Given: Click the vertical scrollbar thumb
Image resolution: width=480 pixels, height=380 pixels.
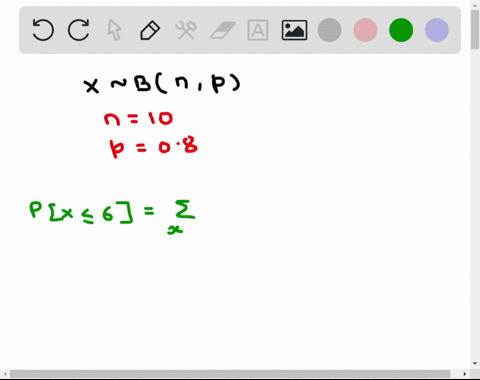Looking at the screenshot, I should [475, 30].
